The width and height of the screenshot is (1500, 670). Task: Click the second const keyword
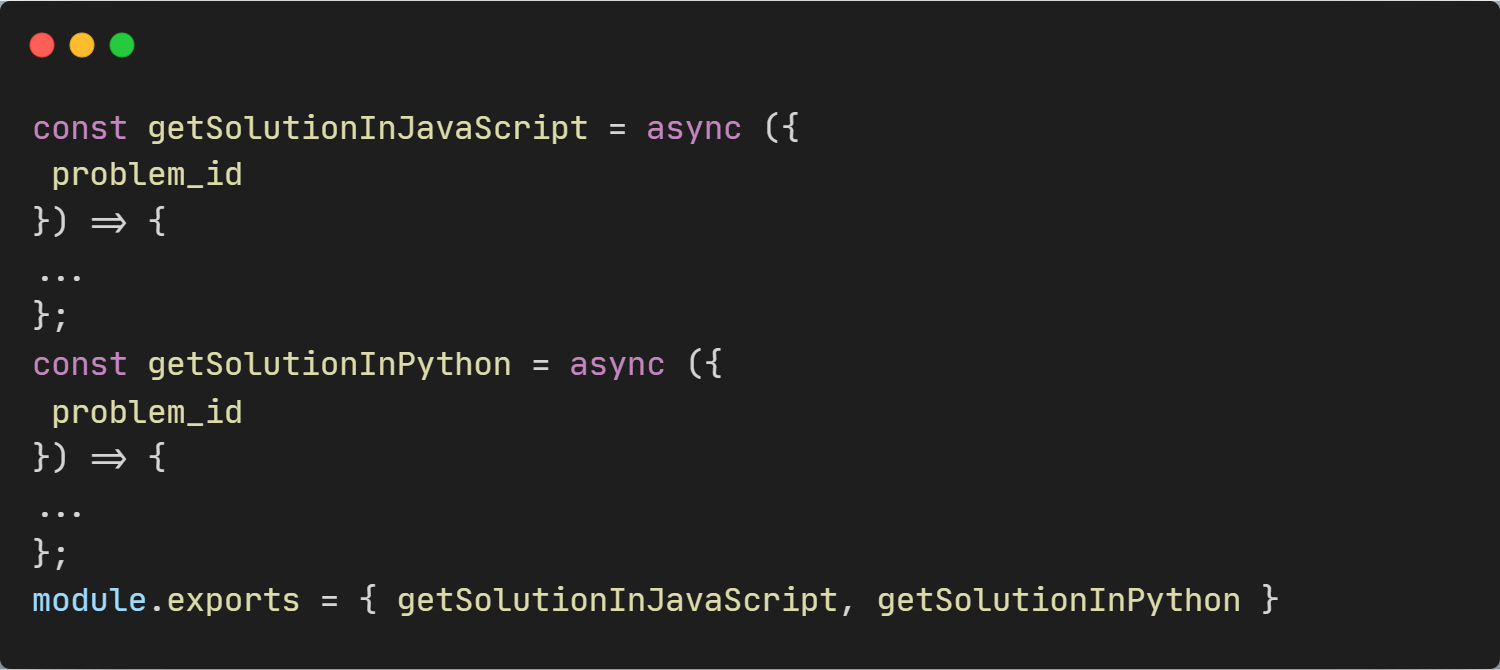click(x=80, y=364)
